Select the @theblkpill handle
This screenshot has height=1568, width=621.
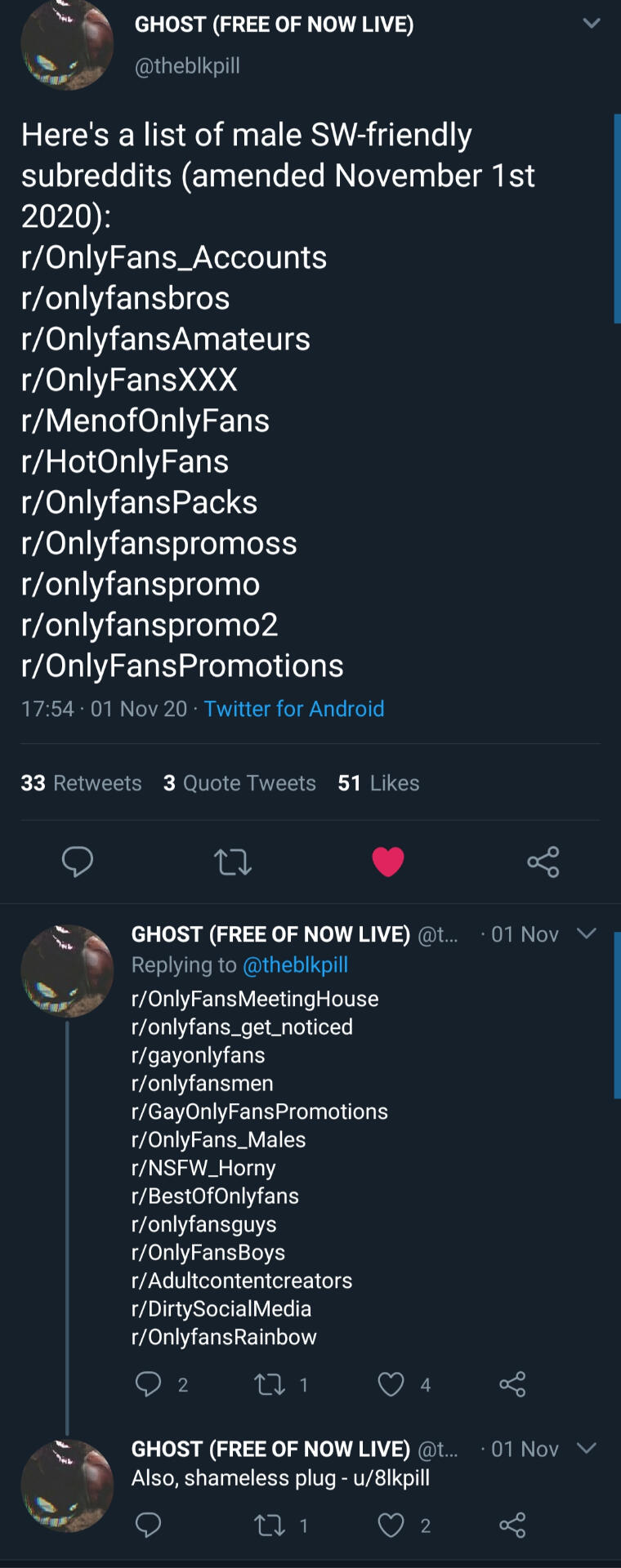click(x=187, y=66)
